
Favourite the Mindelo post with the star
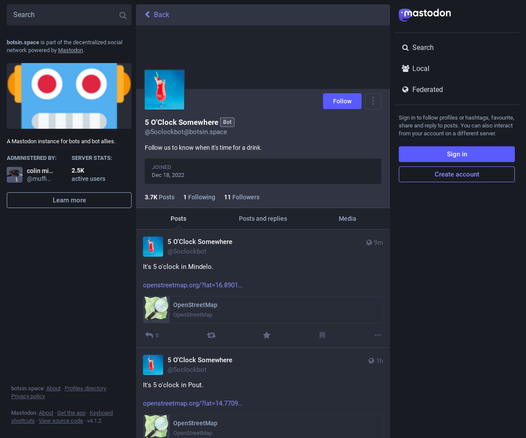click(266, 335)
